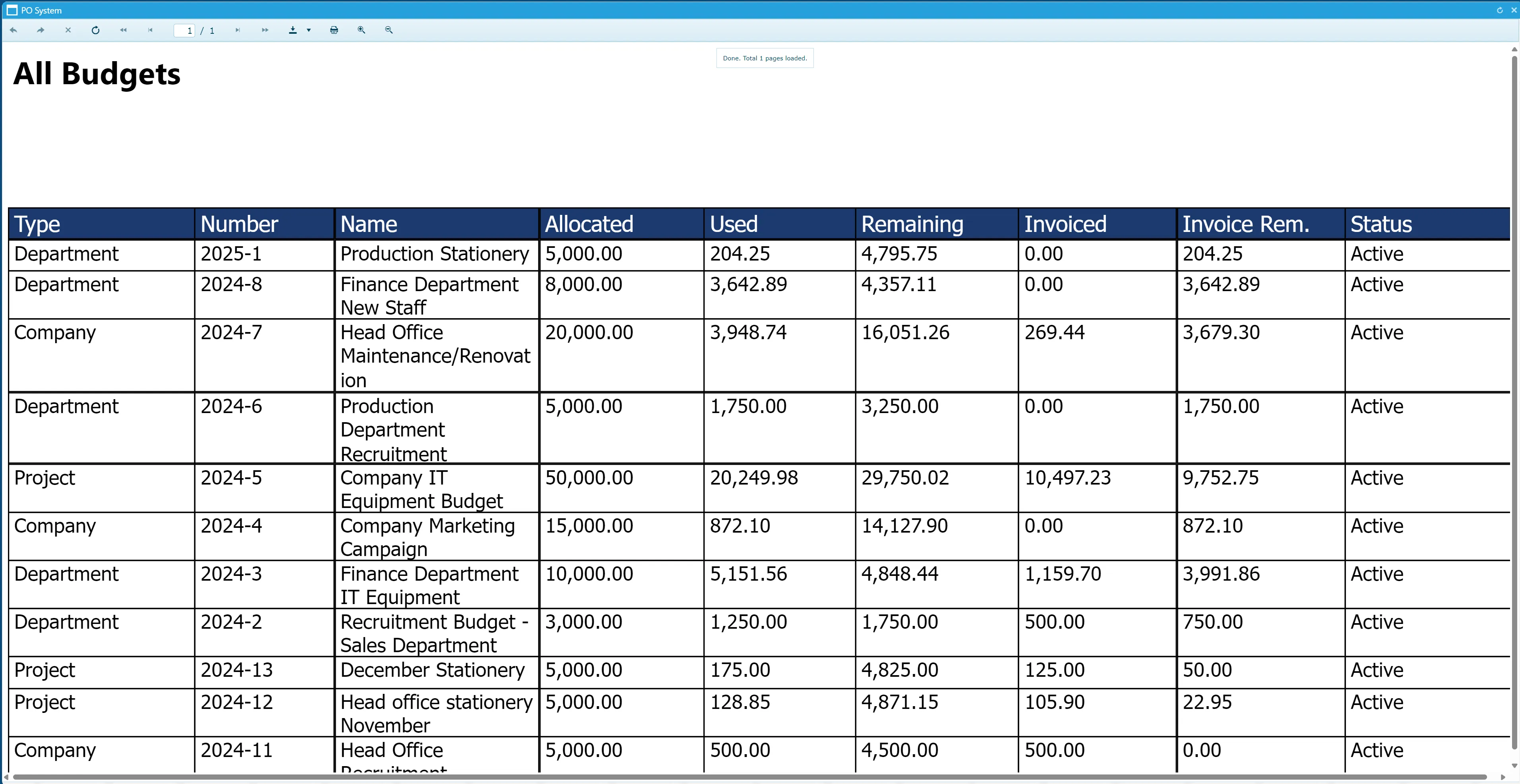Image resolution: width=1520 pixels, height=784 pixels.
Task: Click the 'Done. Total 1 pages loaded.' notification
Action: [x=765, y=58]
